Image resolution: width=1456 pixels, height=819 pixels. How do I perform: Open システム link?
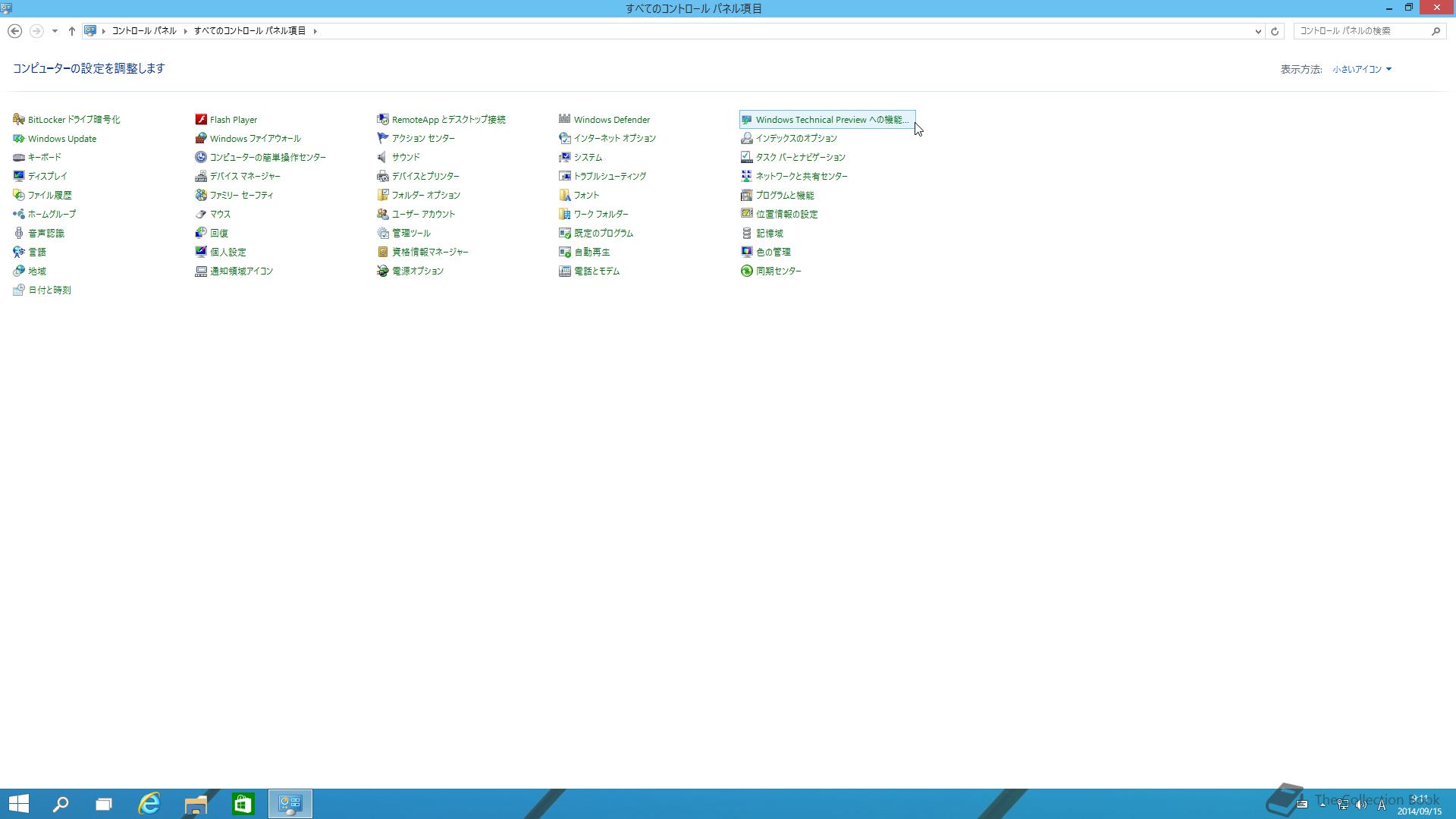click(x=588, y=158)
